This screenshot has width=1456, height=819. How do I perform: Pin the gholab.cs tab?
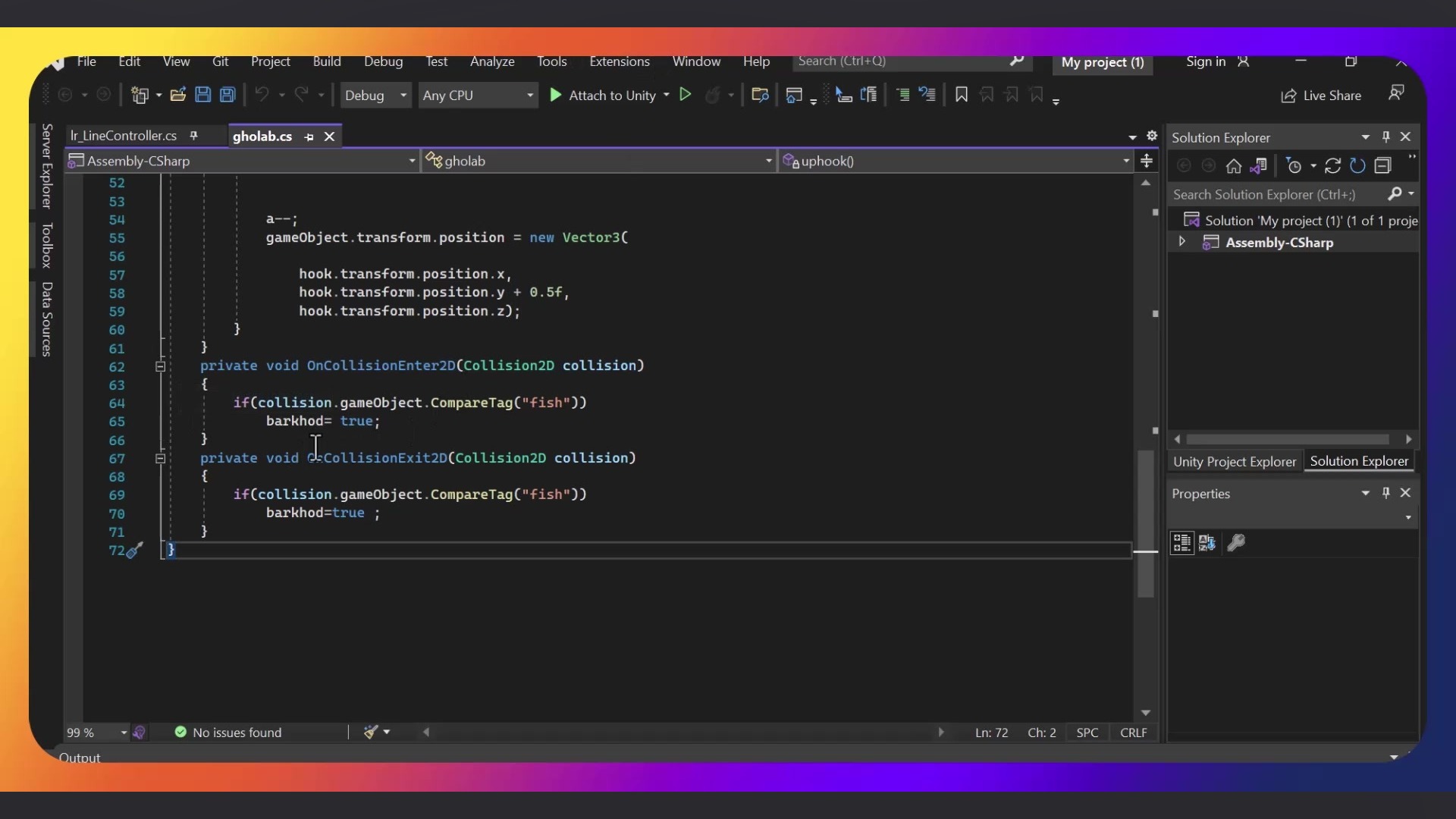pyautogui.click(x=309, y=137)
